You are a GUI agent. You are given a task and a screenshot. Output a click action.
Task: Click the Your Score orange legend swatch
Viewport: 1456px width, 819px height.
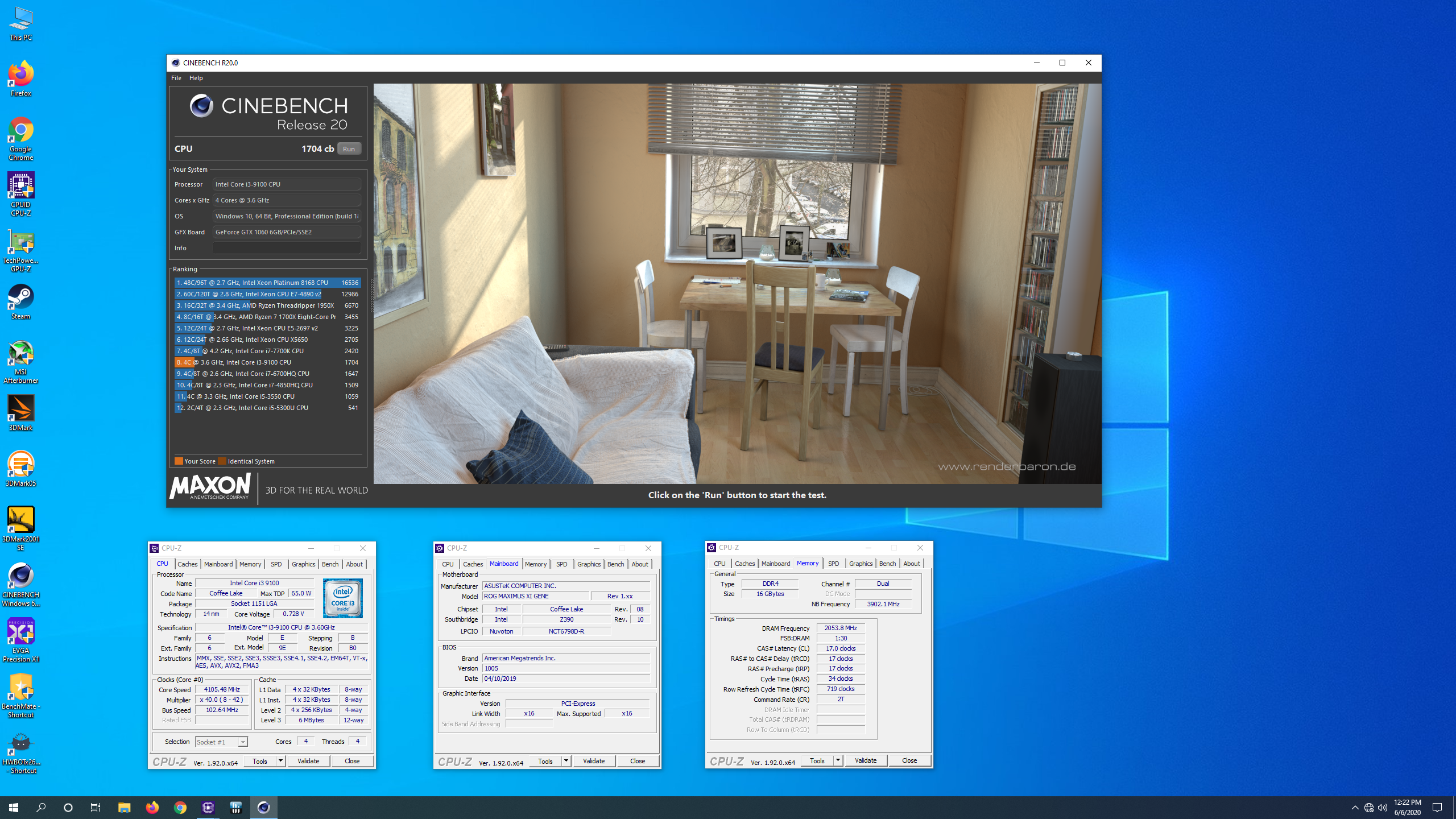pos(179,461)
